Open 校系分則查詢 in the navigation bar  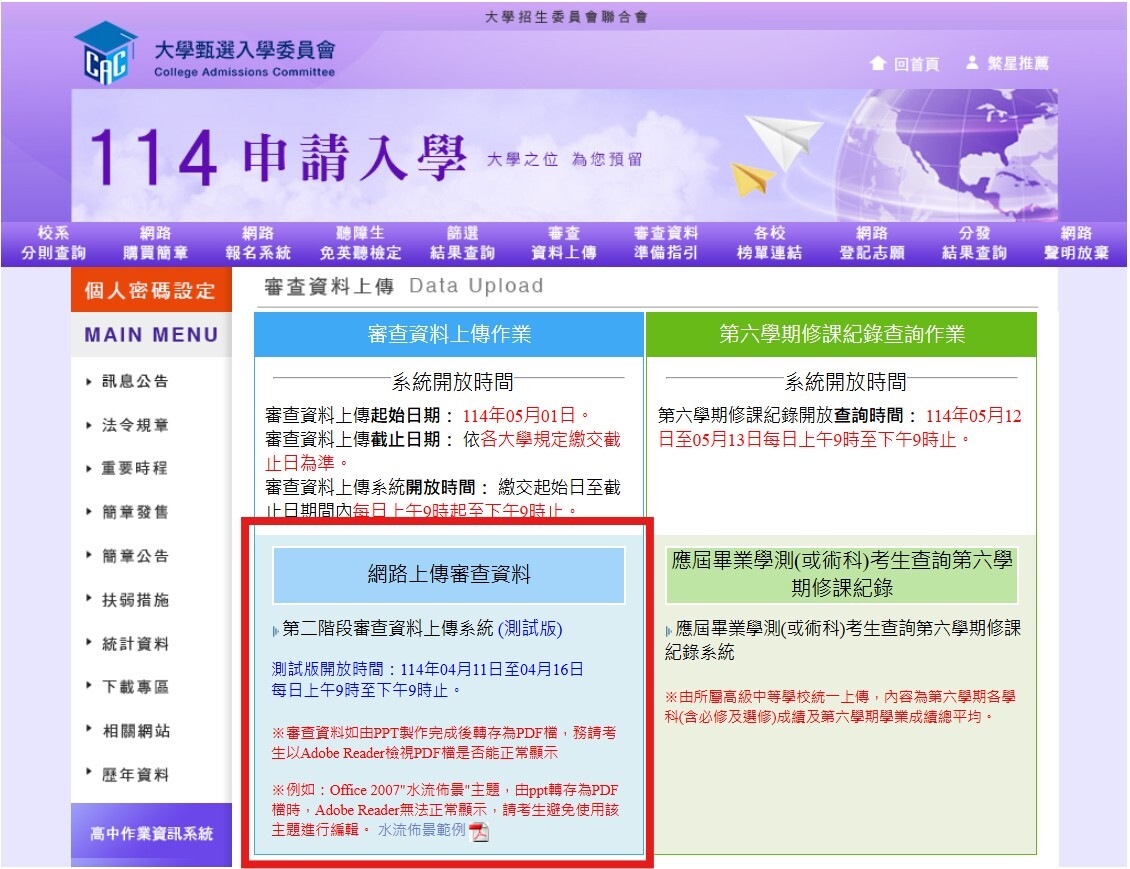click(x=53, y=243)
